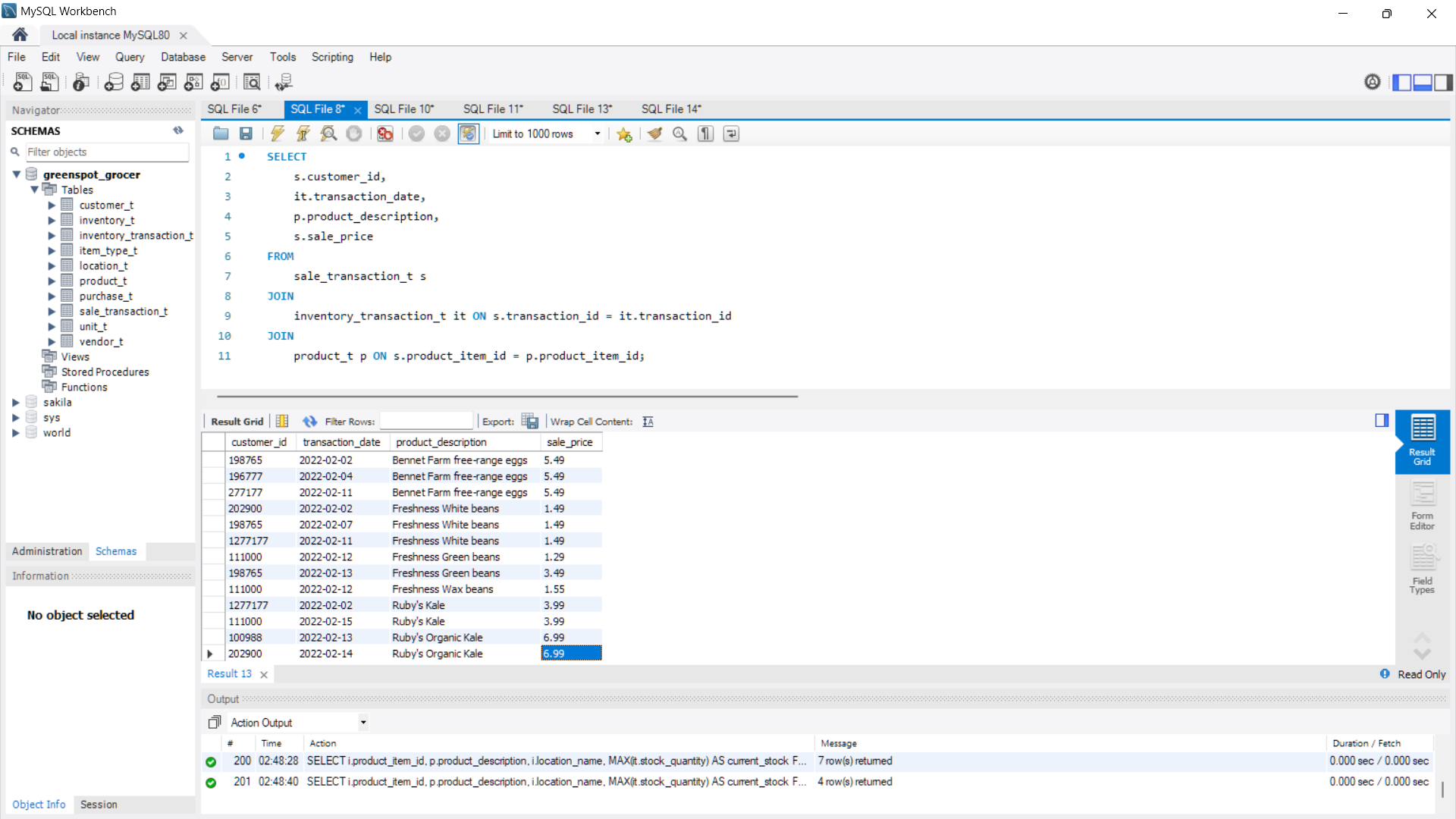Save query as snippet star icon

pos(624,134)
